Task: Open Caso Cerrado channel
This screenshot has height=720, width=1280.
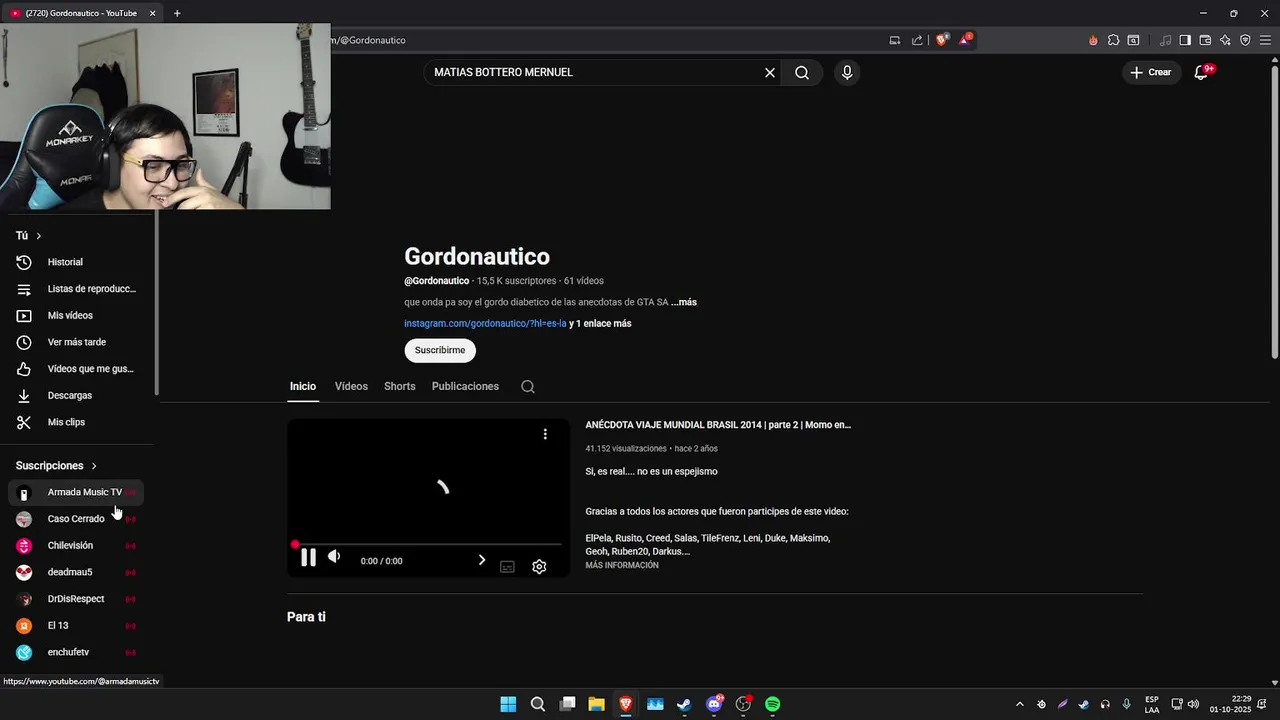Action: (x=77, y=519)
